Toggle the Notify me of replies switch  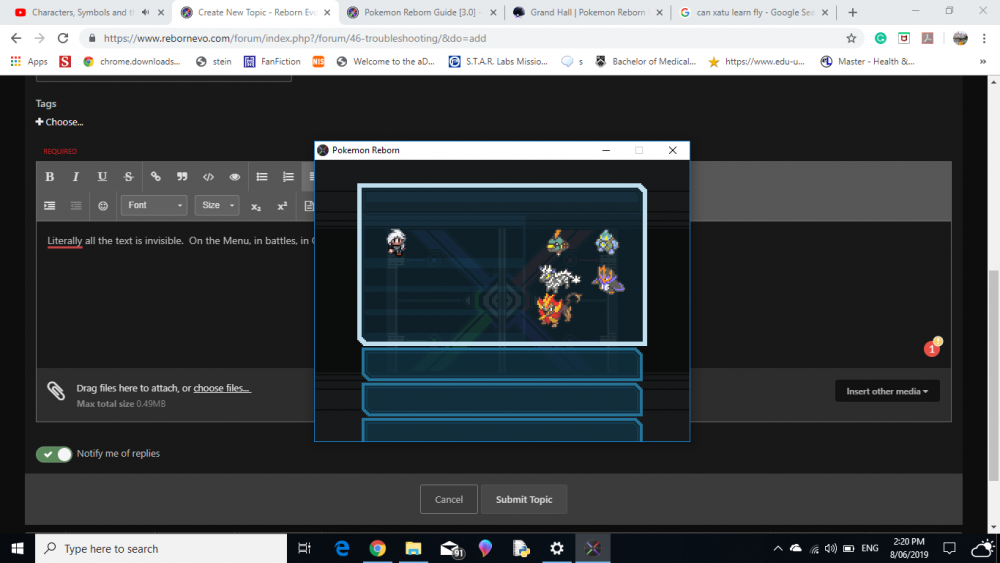click(x=54, y=454)
